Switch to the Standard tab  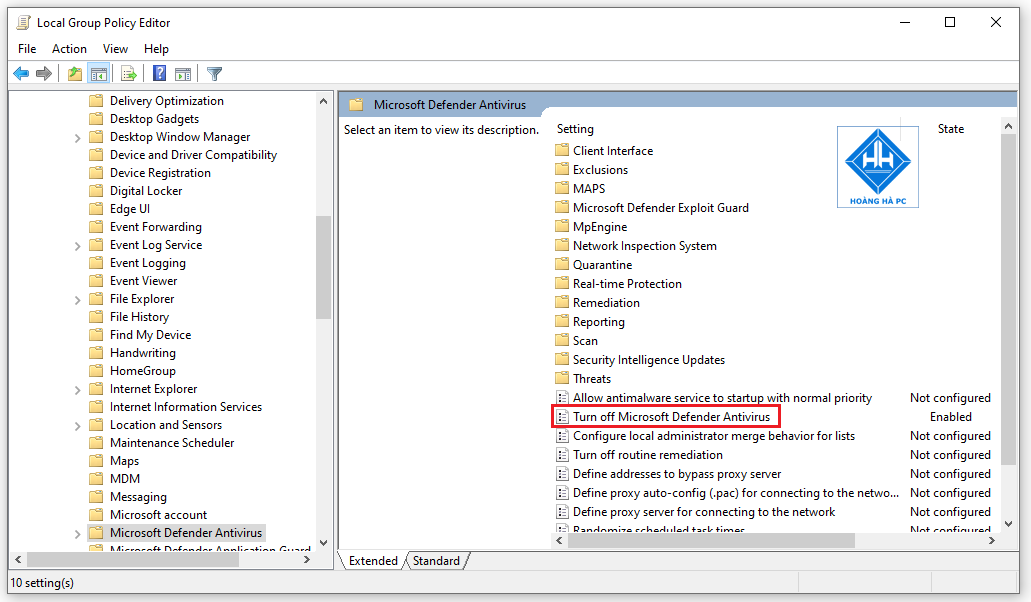436,561
